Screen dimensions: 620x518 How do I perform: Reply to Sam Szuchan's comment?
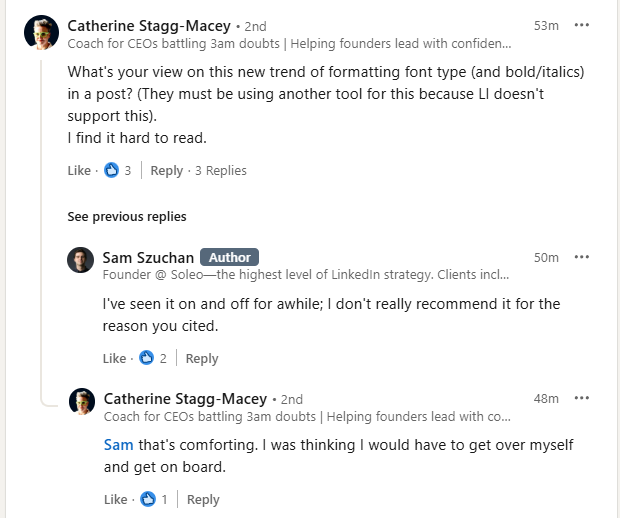coord(202,358)
